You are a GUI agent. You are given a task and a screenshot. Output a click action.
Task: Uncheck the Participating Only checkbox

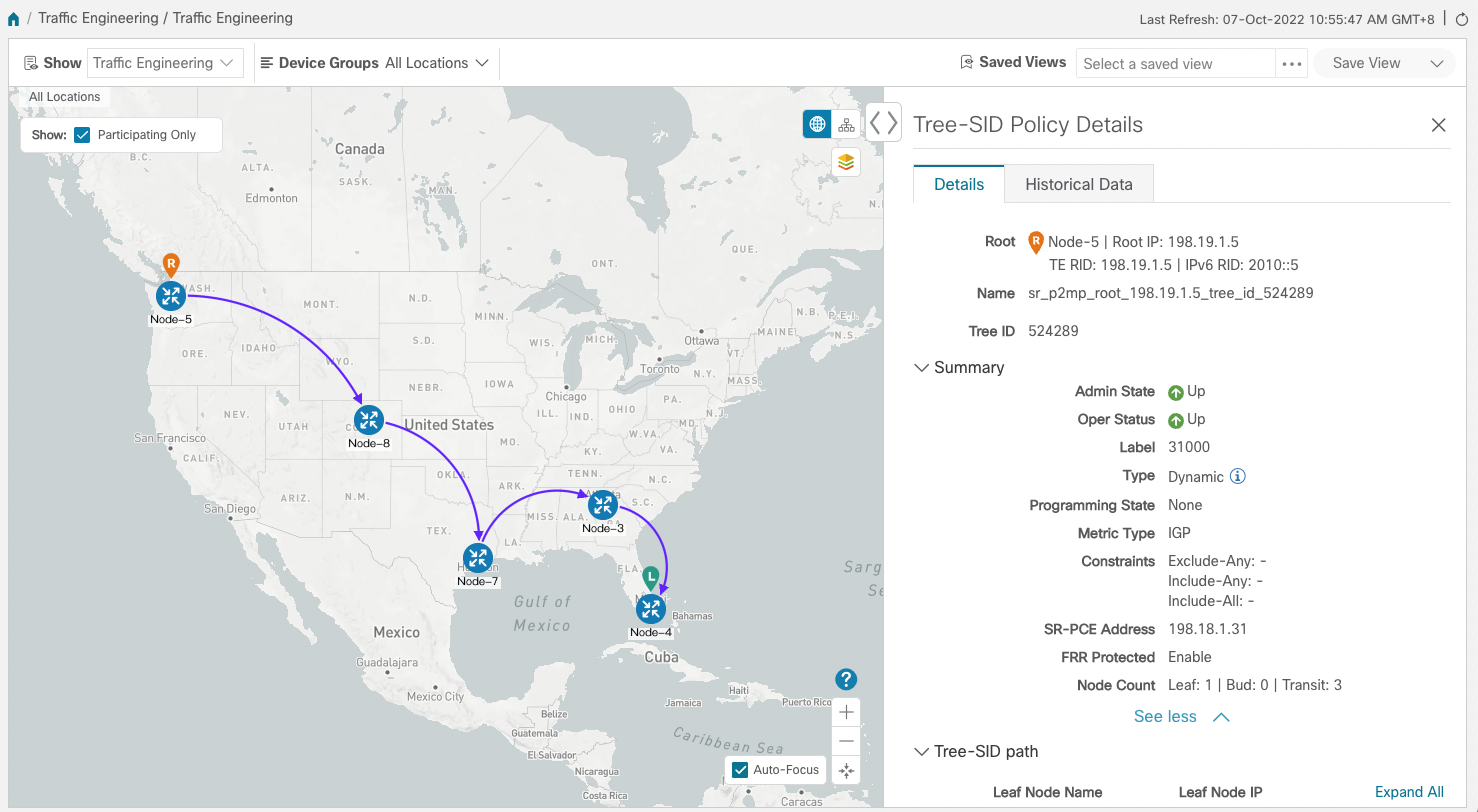[83, 135]
